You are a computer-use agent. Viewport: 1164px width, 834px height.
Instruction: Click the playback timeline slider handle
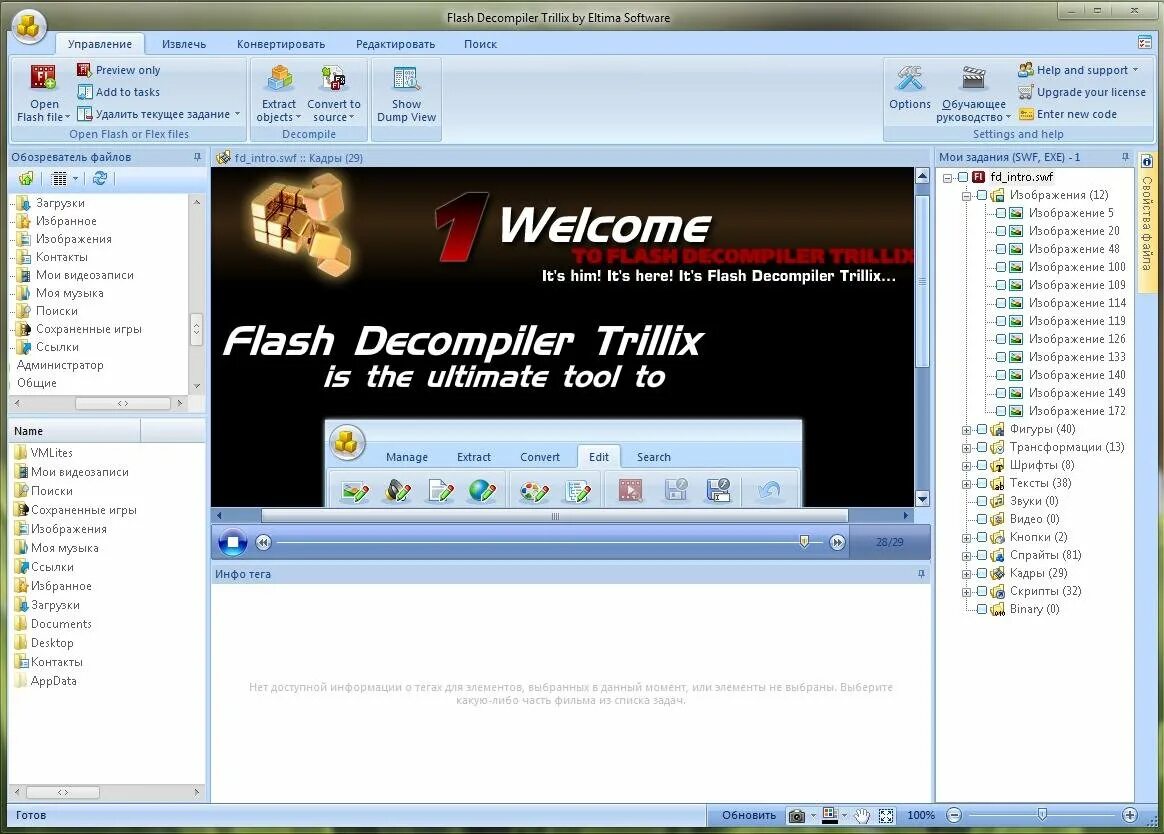click(804, 541)
